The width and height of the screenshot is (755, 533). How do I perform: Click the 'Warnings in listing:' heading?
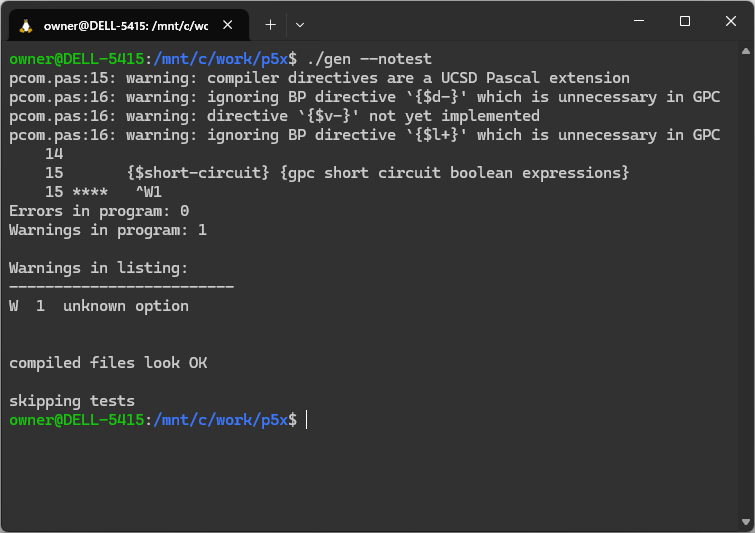[99, 268]
